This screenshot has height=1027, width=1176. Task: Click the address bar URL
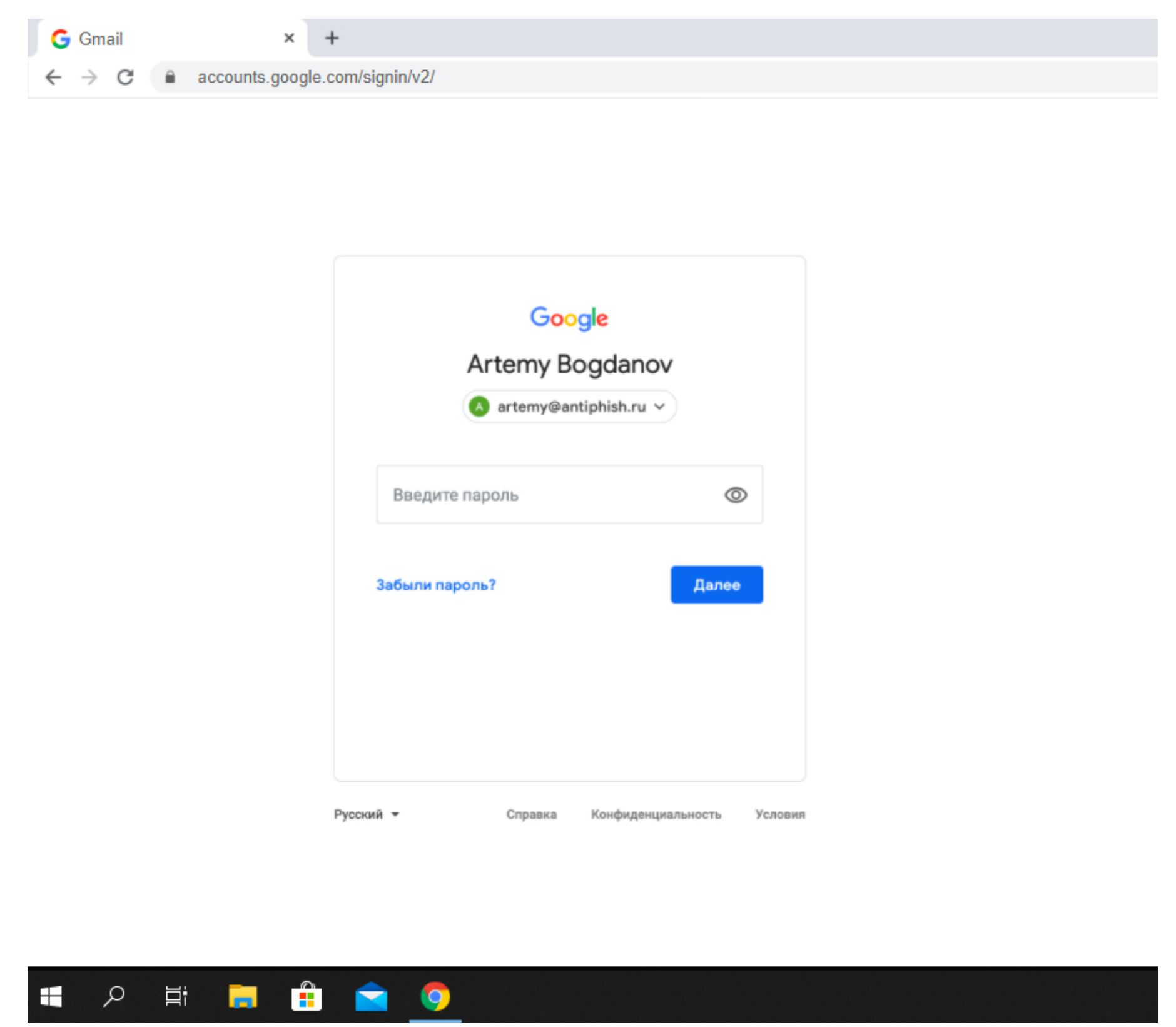[x=316, y=77]
